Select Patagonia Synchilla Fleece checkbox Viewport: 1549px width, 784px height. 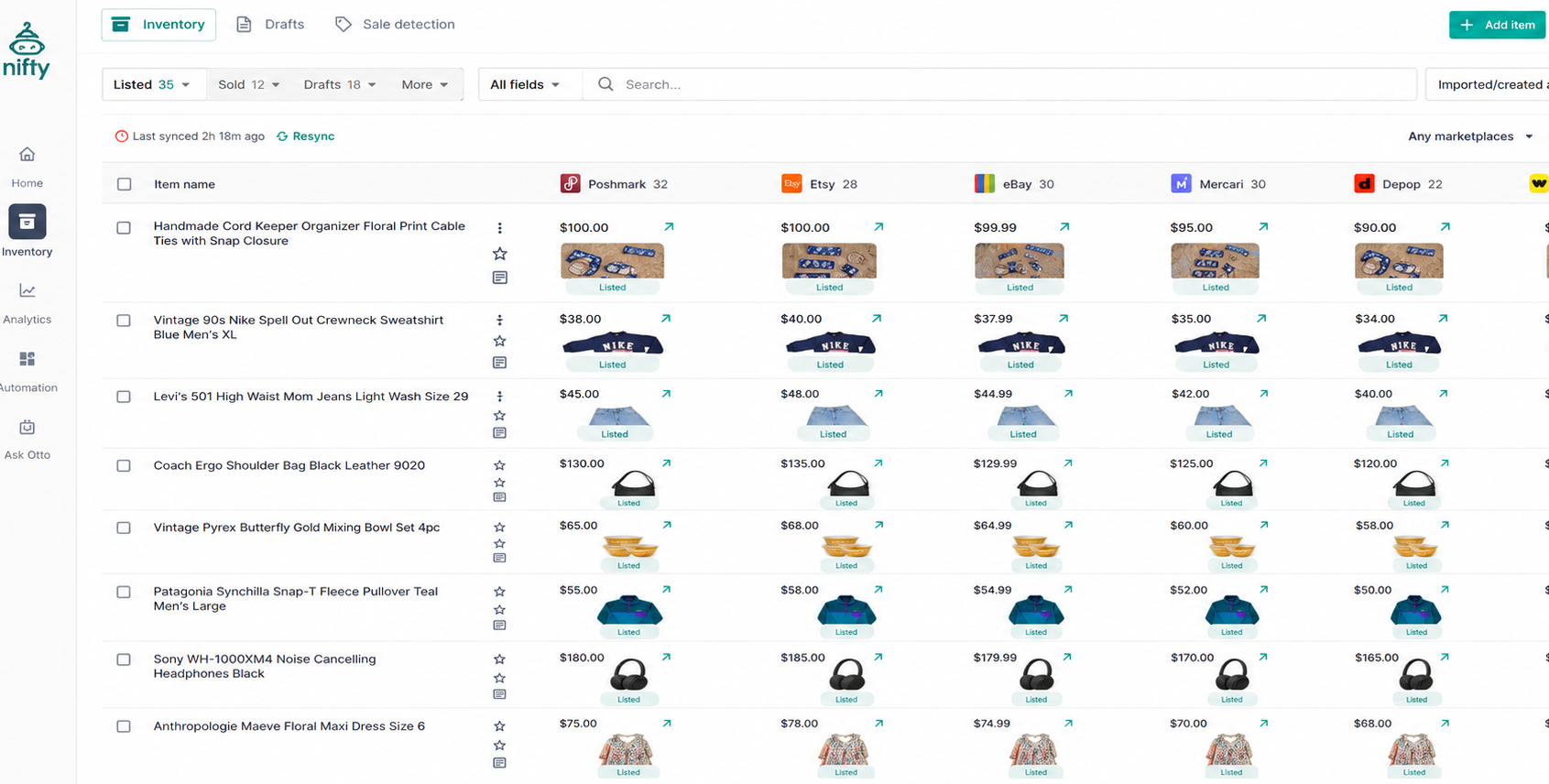[124, 592]
